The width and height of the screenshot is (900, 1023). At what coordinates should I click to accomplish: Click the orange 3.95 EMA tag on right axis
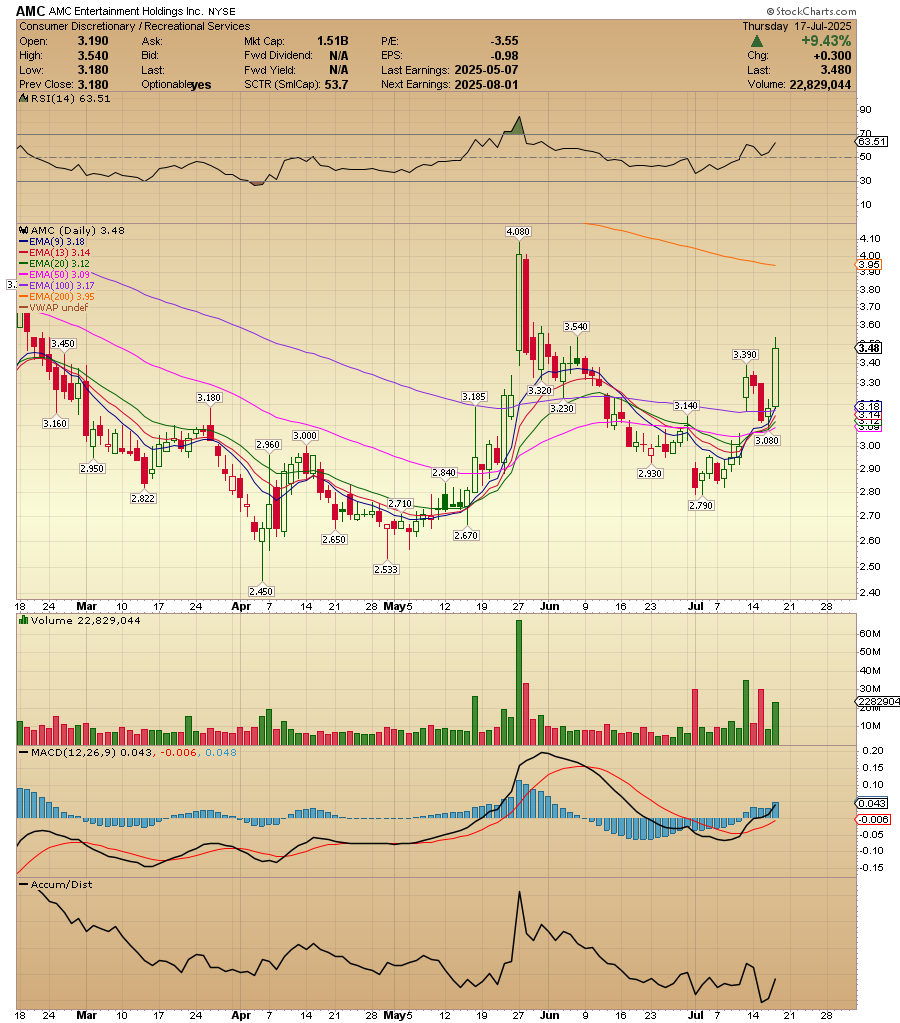point(869,265)
